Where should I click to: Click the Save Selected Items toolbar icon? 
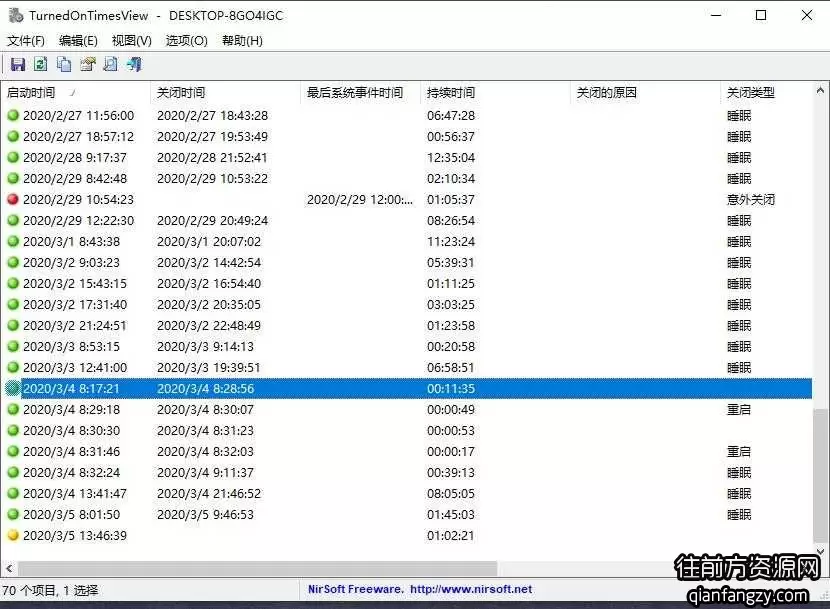pyautogui.click(x=17, y=65)
